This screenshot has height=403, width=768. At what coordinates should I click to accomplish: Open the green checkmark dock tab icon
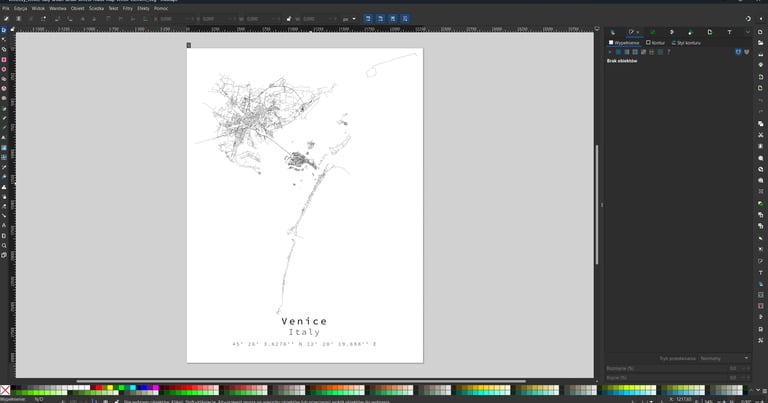pyautogui.click(x=652, y=32)
